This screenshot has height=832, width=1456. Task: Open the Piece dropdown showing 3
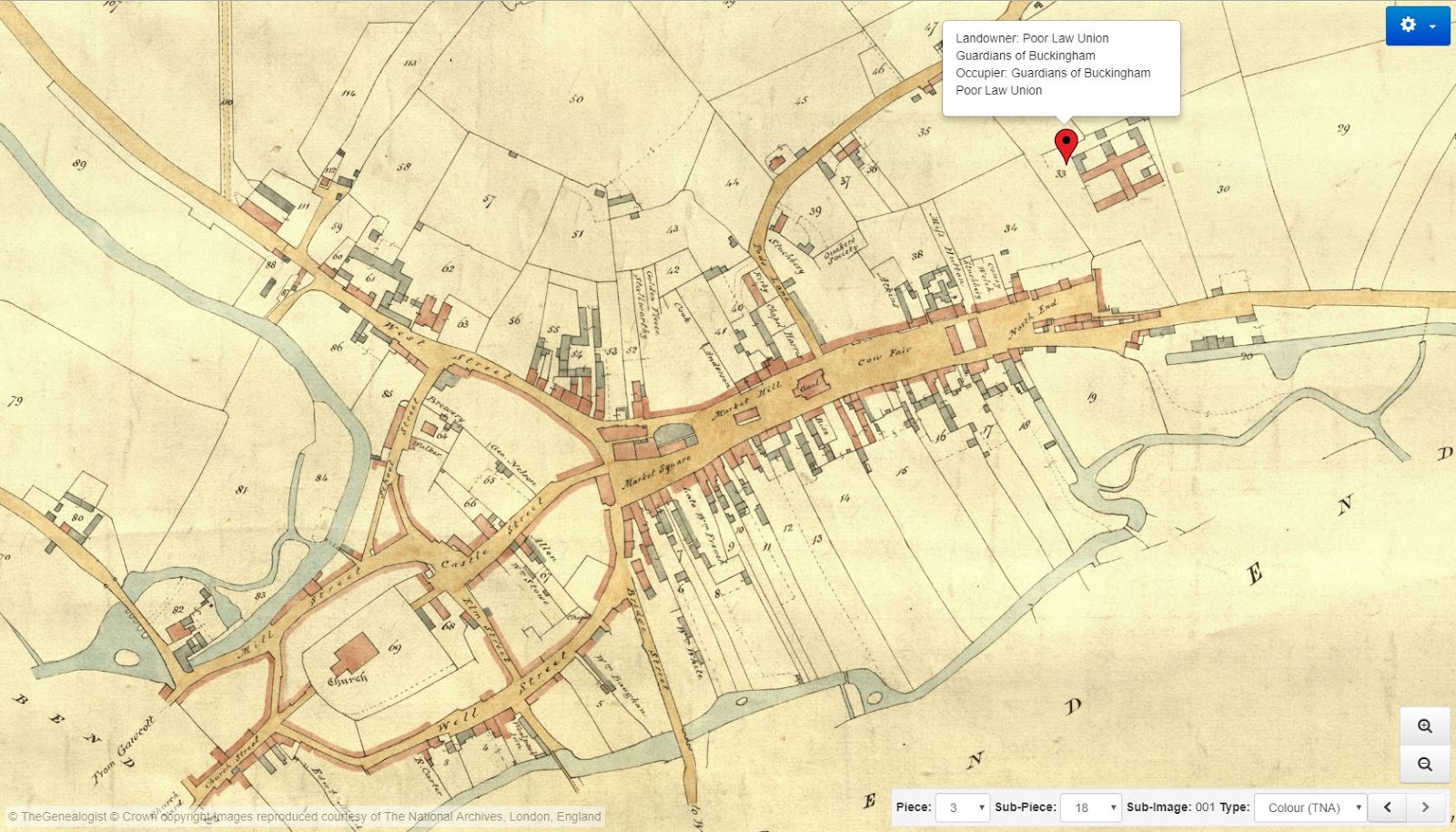point(965,807)
